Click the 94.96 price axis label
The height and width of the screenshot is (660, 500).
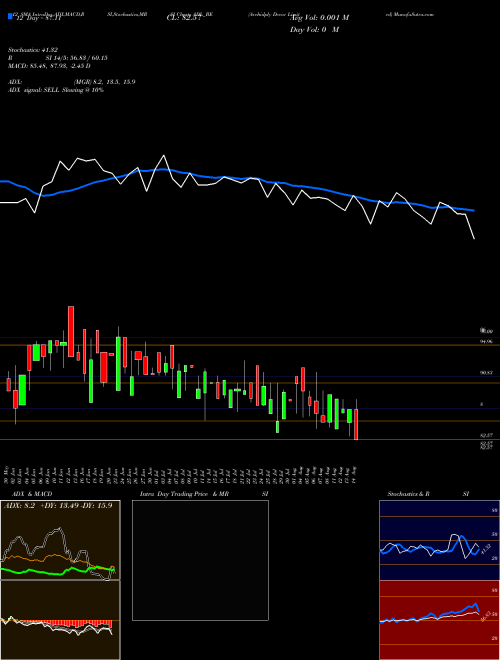(x=486, y=341)
